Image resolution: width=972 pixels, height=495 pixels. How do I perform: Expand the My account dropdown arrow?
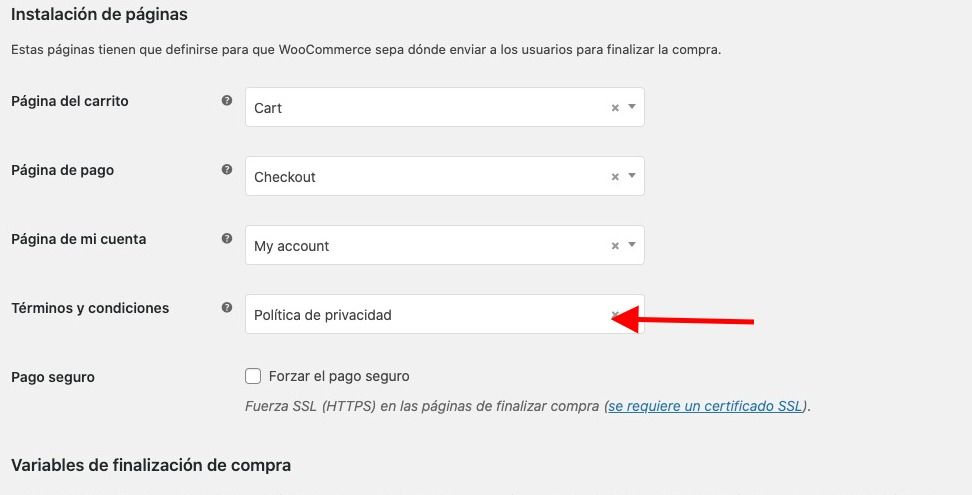point(632,245)
